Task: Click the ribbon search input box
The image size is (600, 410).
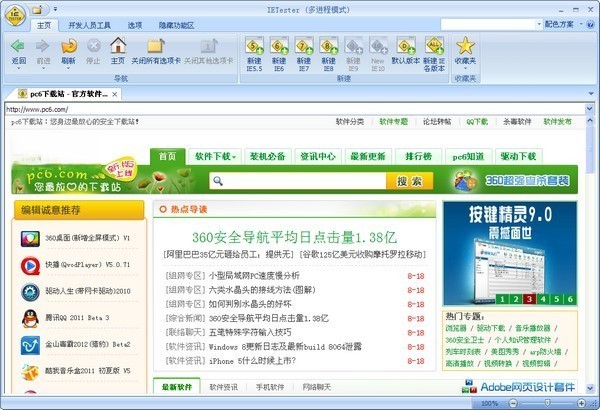Action: tap(488, 25)
